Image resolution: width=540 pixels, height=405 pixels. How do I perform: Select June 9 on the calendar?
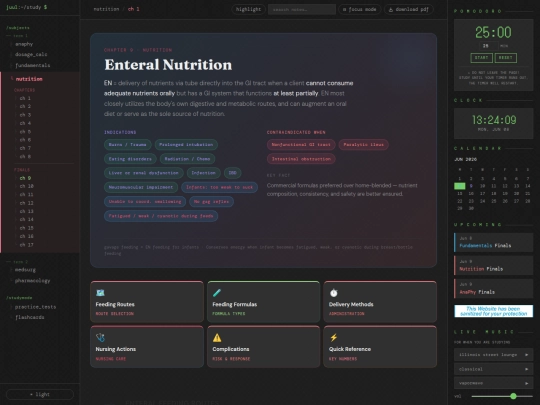[x=471, y=186]
